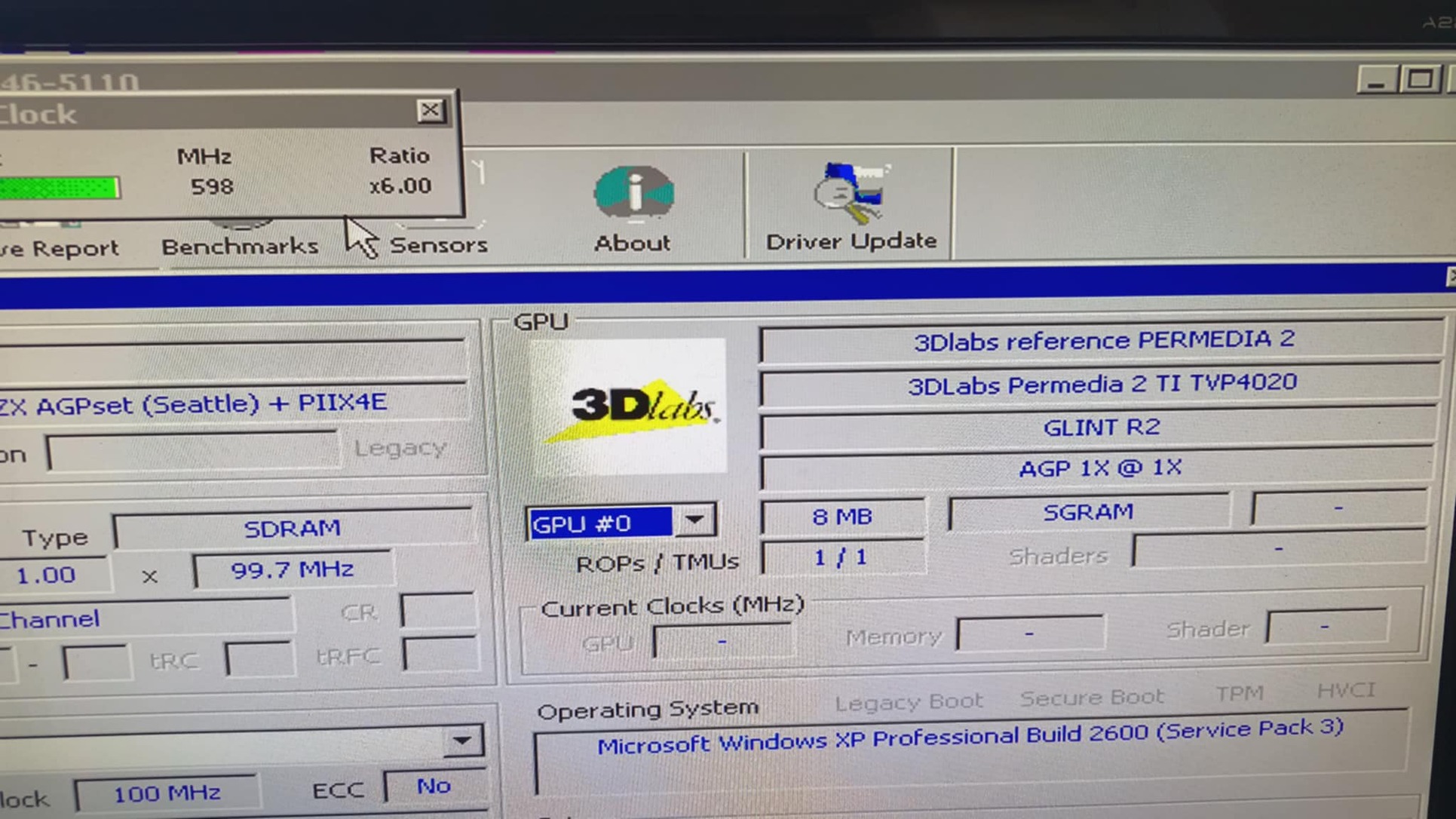Image resolution: width=1456 pixels, height=819 pixels.
Task: Maximize the main application window
Action: [x=1419, y=78]
